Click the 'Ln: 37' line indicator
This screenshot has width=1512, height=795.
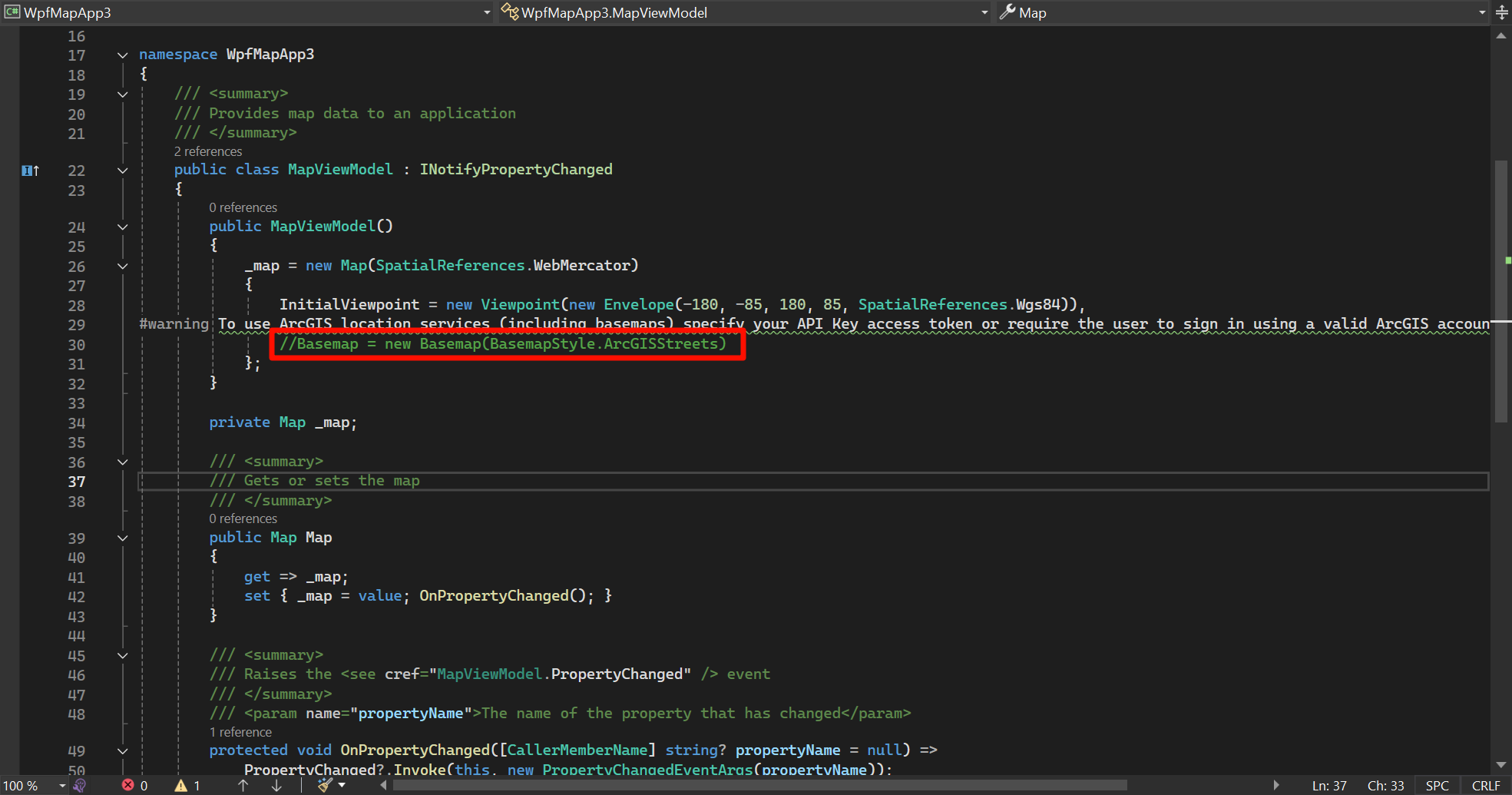point(1329,786)
